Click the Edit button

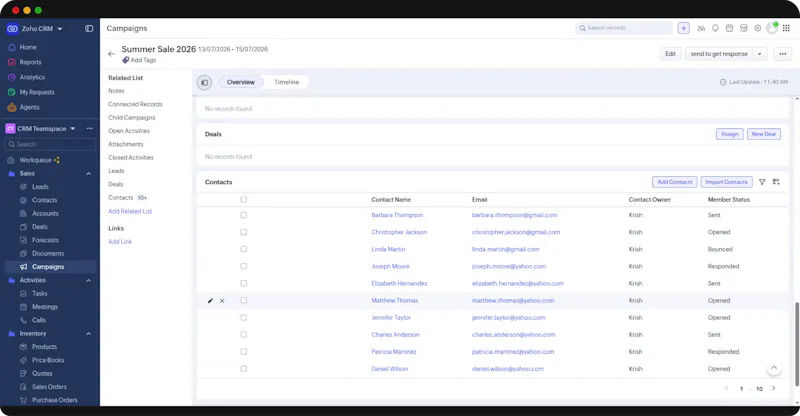670,54
